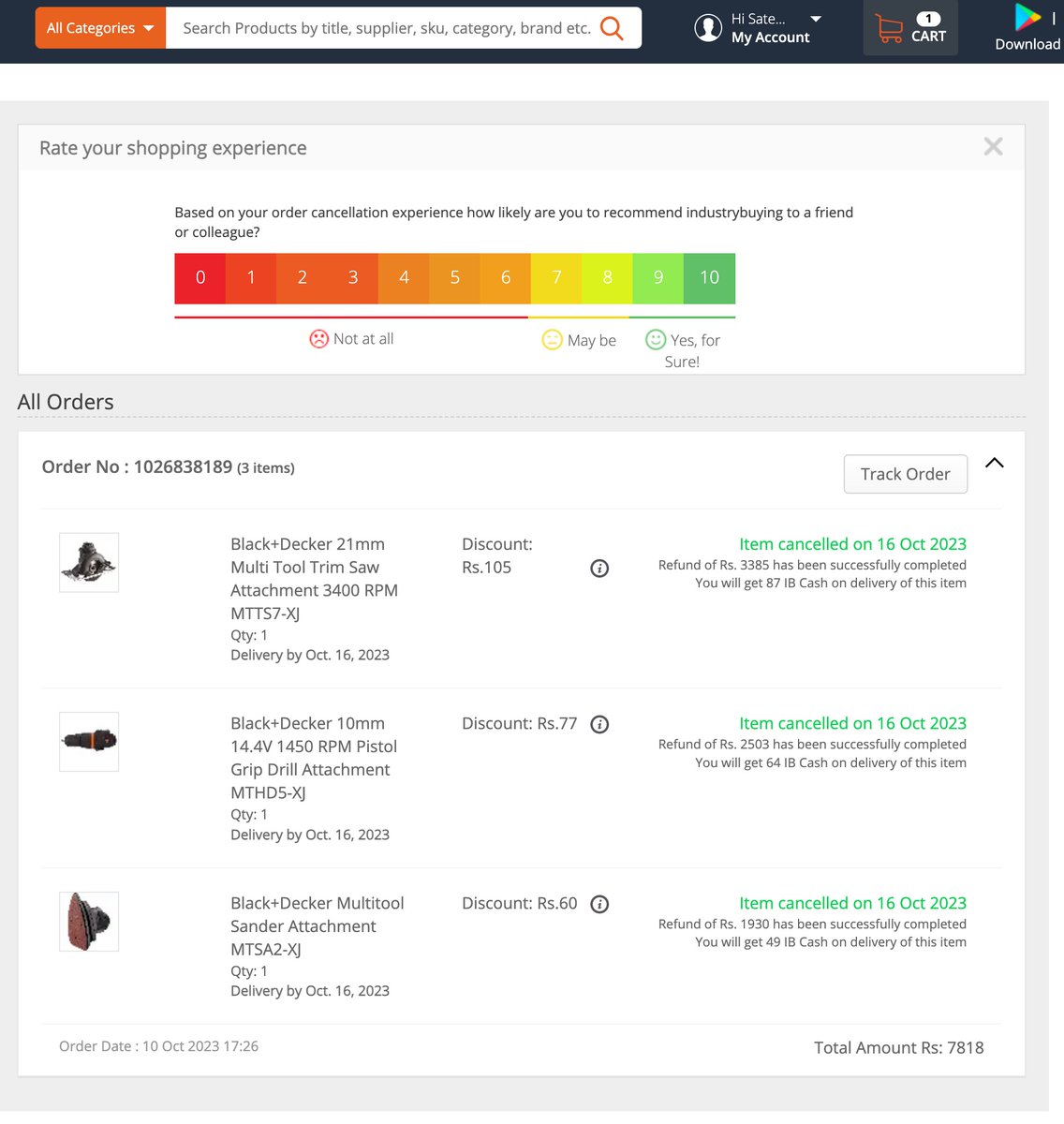Open the shopping cart icon

coord(889,28)
